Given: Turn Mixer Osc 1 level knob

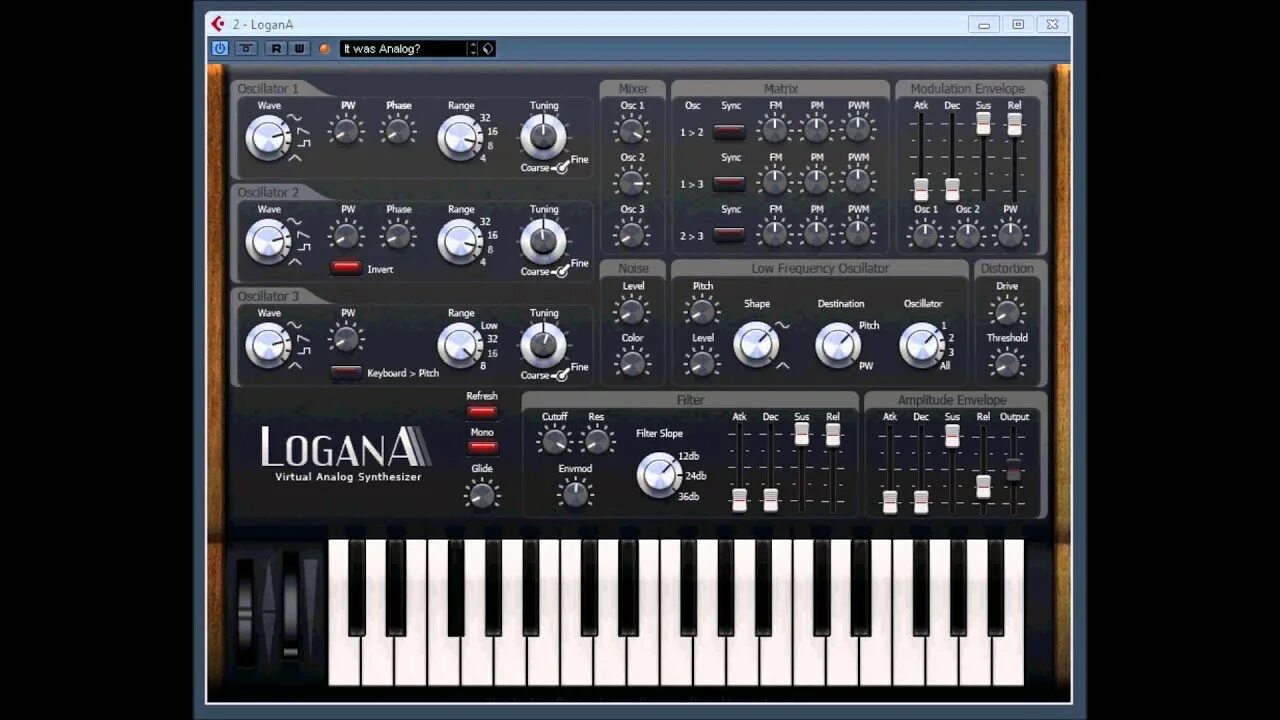Looking at the screenshot, I should (x=632, y=130).
